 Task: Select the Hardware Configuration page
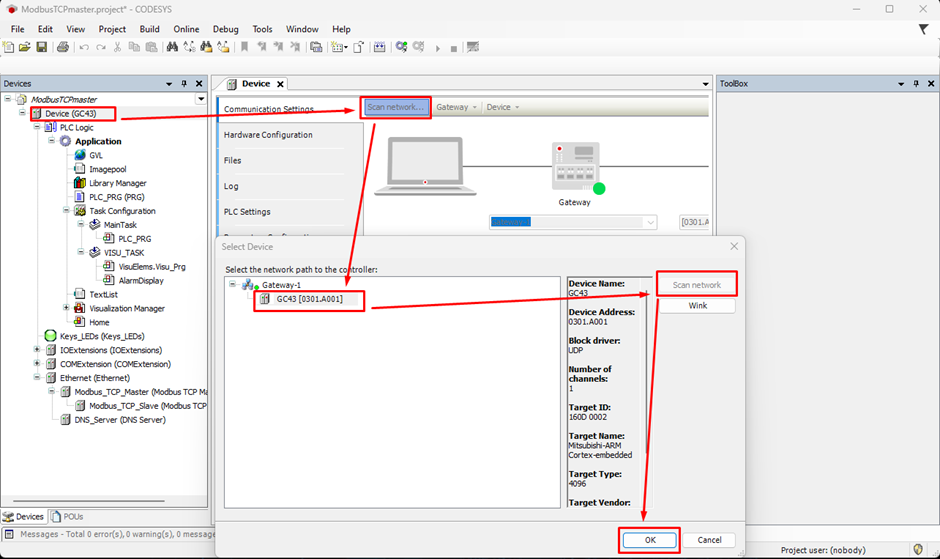(x=268, y=135)
